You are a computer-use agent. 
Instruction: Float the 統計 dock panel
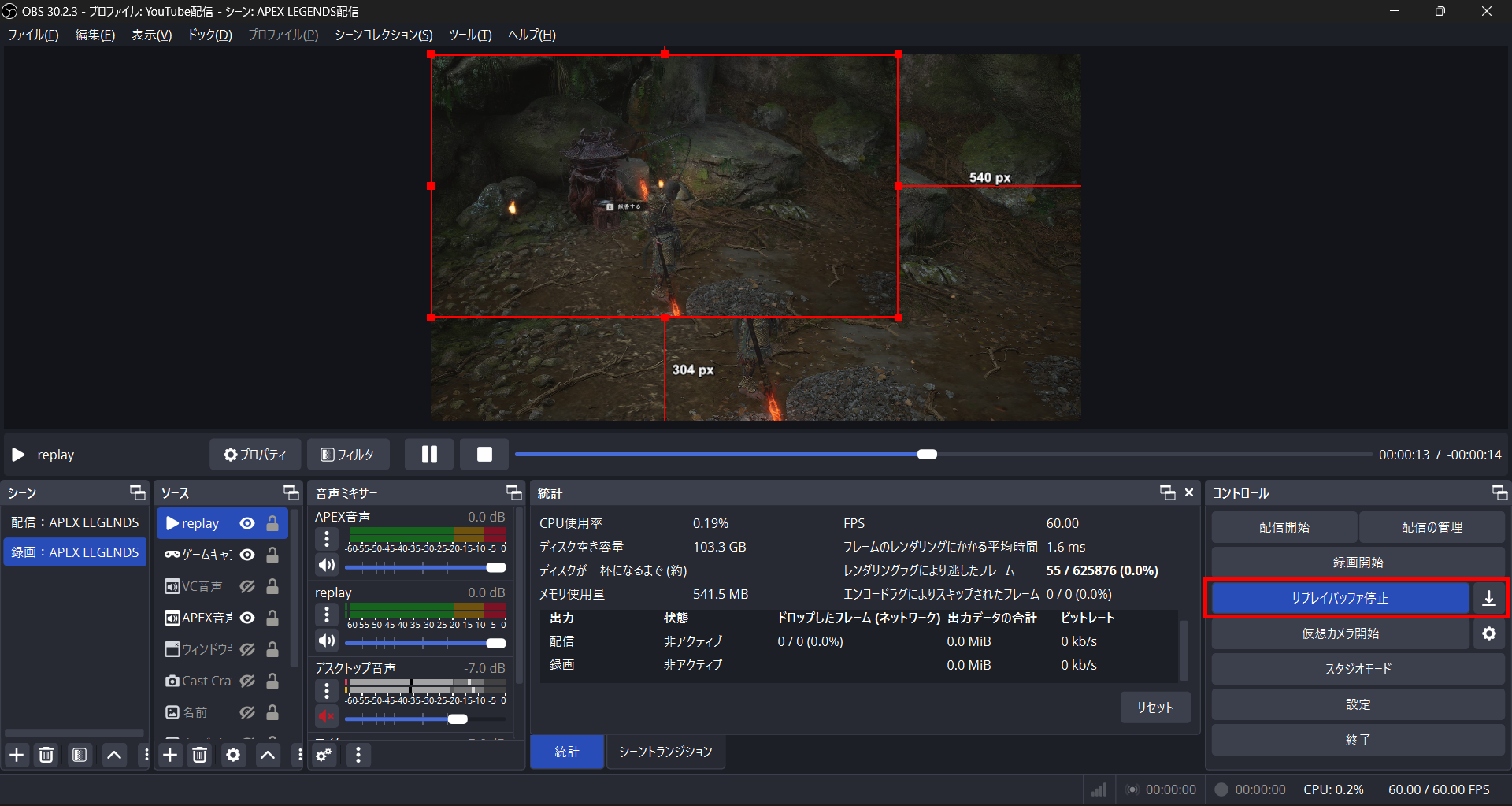pos(1168,492)
